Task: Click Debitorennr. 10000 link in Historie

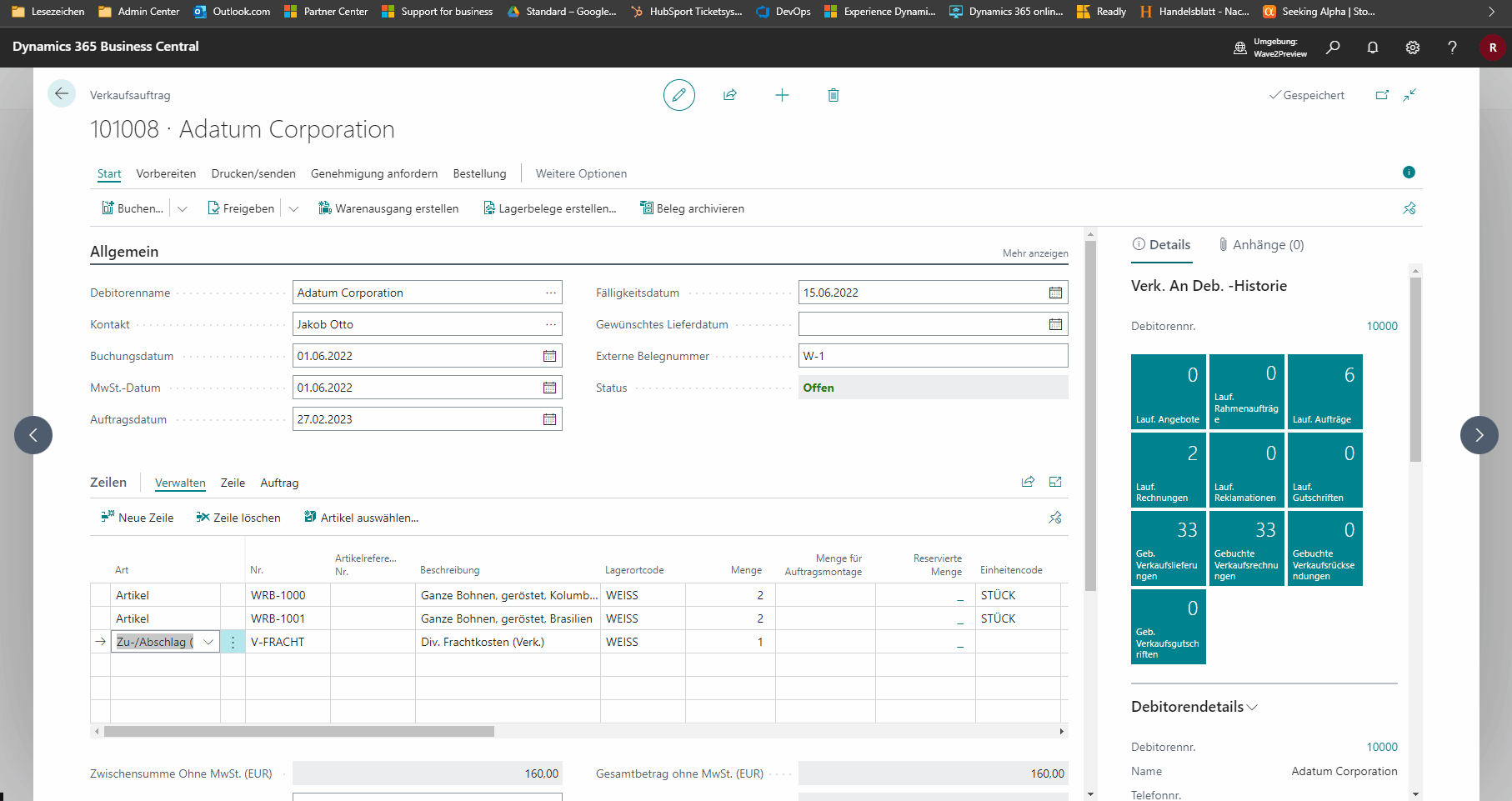Action: pyautogui.click(x=1382, y=326)
